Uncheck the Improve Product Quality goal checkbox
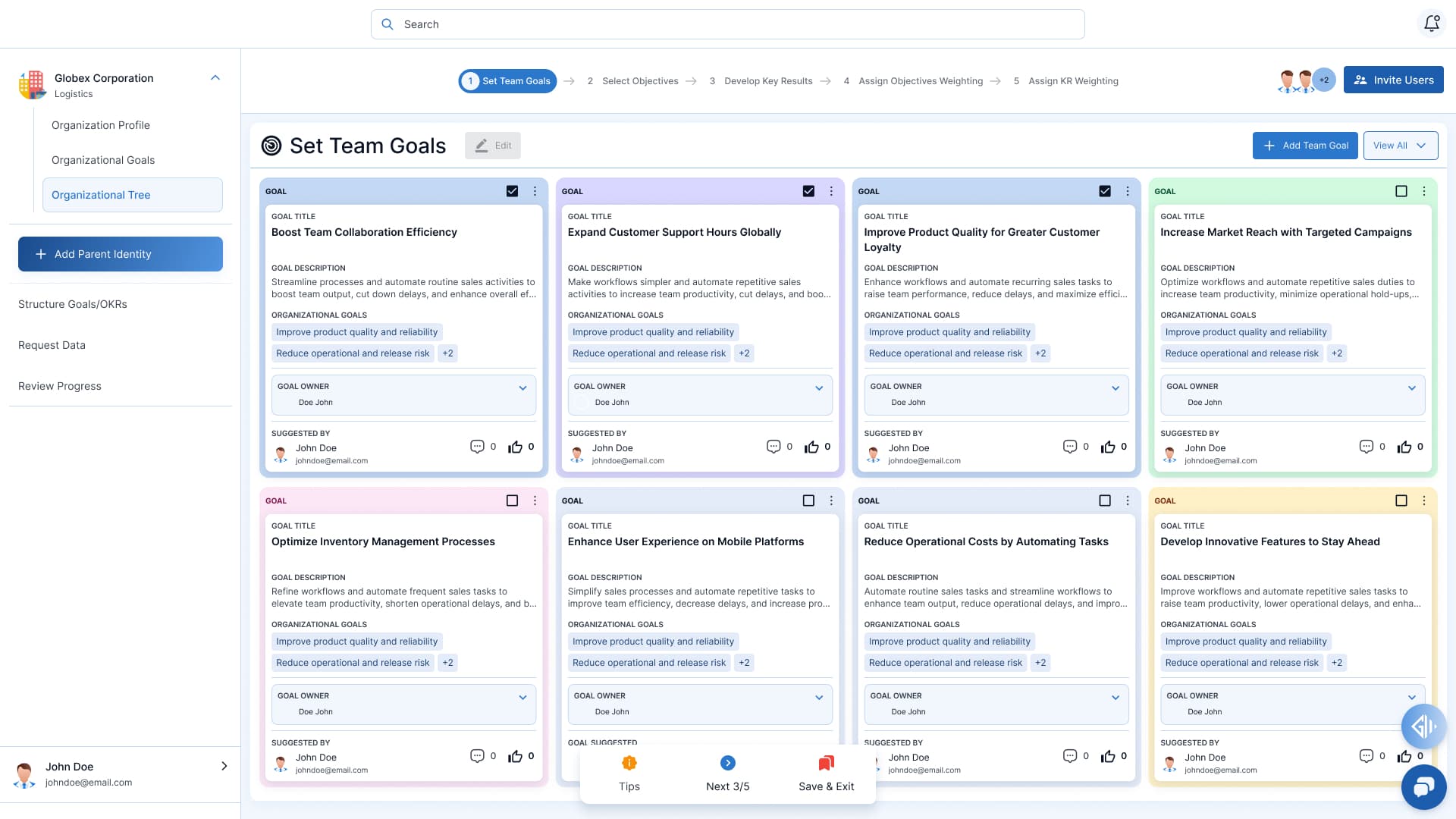The width and height of the screenshot is (1456, 819). tap(1105, 191)
